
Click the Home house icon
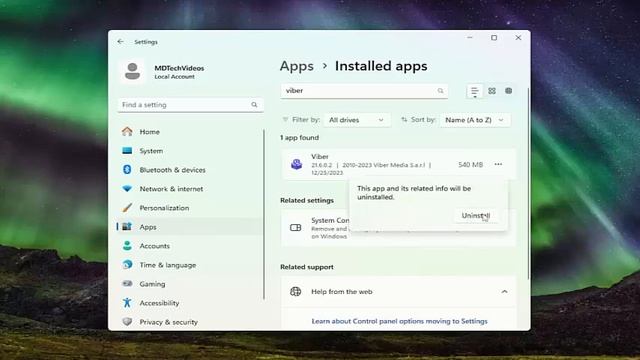[127, 131]
